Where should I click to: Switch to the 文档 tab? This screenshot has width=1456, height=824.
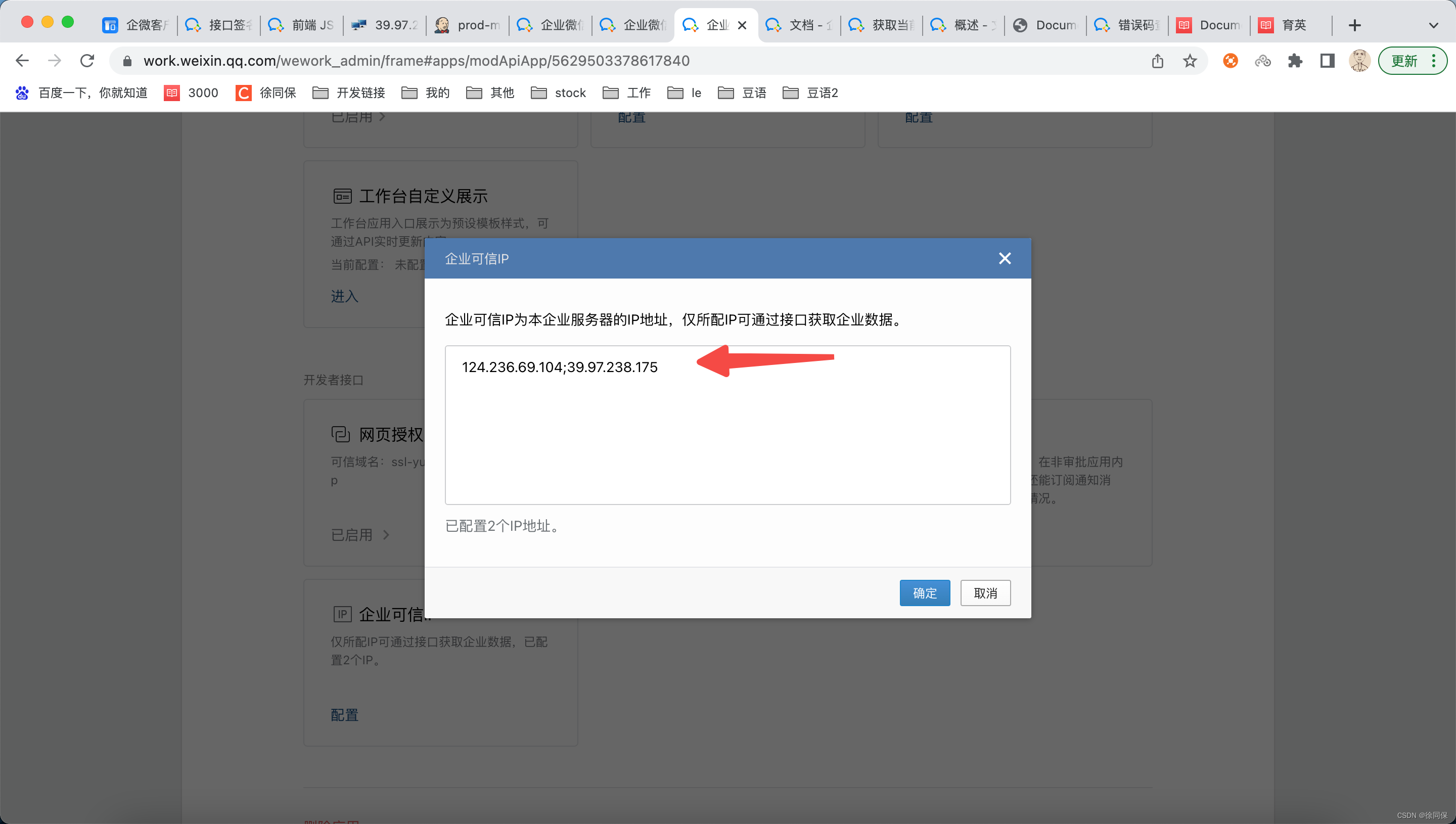point(799,25)
